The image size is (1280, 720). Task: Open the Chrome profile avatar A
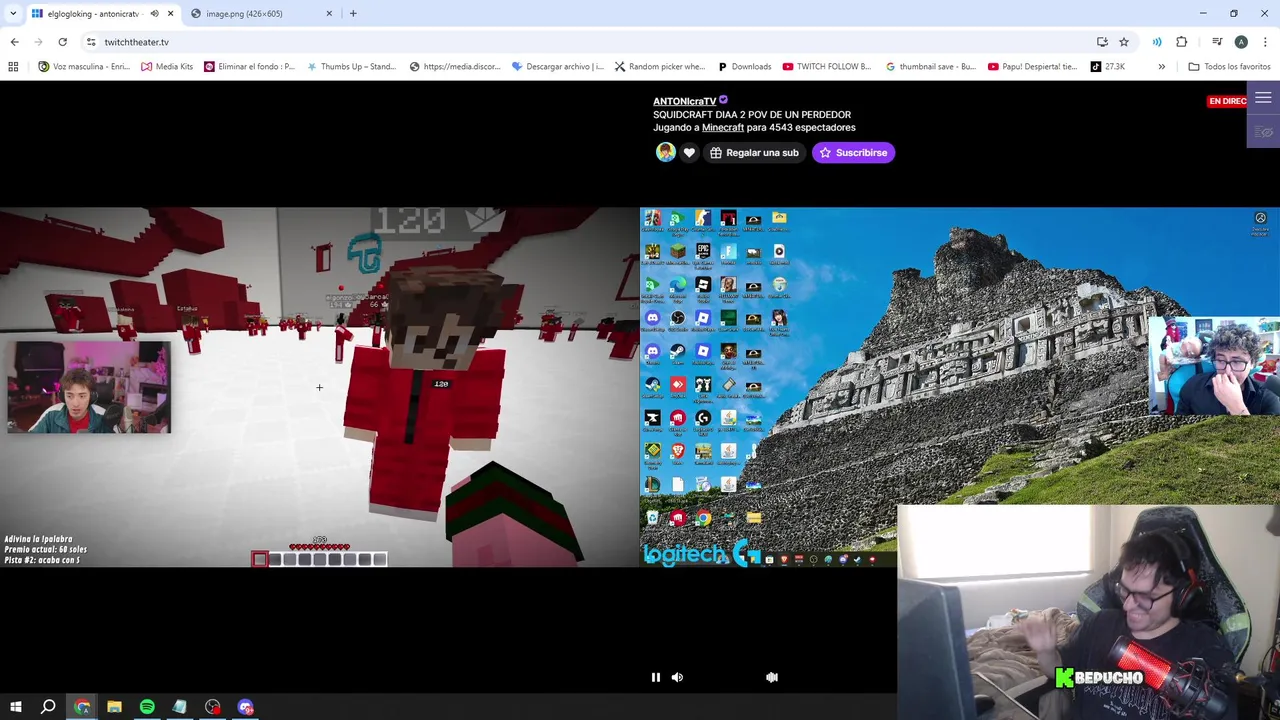click(x=1241, y=42)
